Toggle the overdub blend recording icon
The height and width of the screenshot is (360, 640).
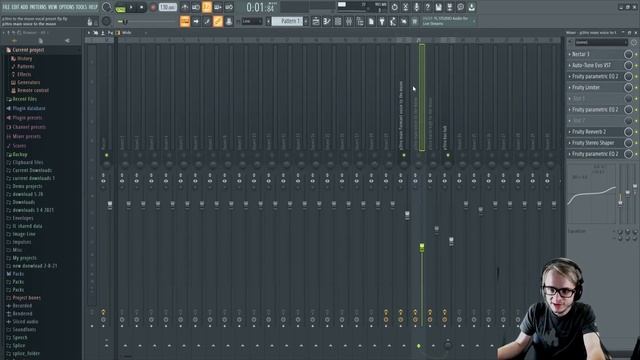[x=218, y=7]
